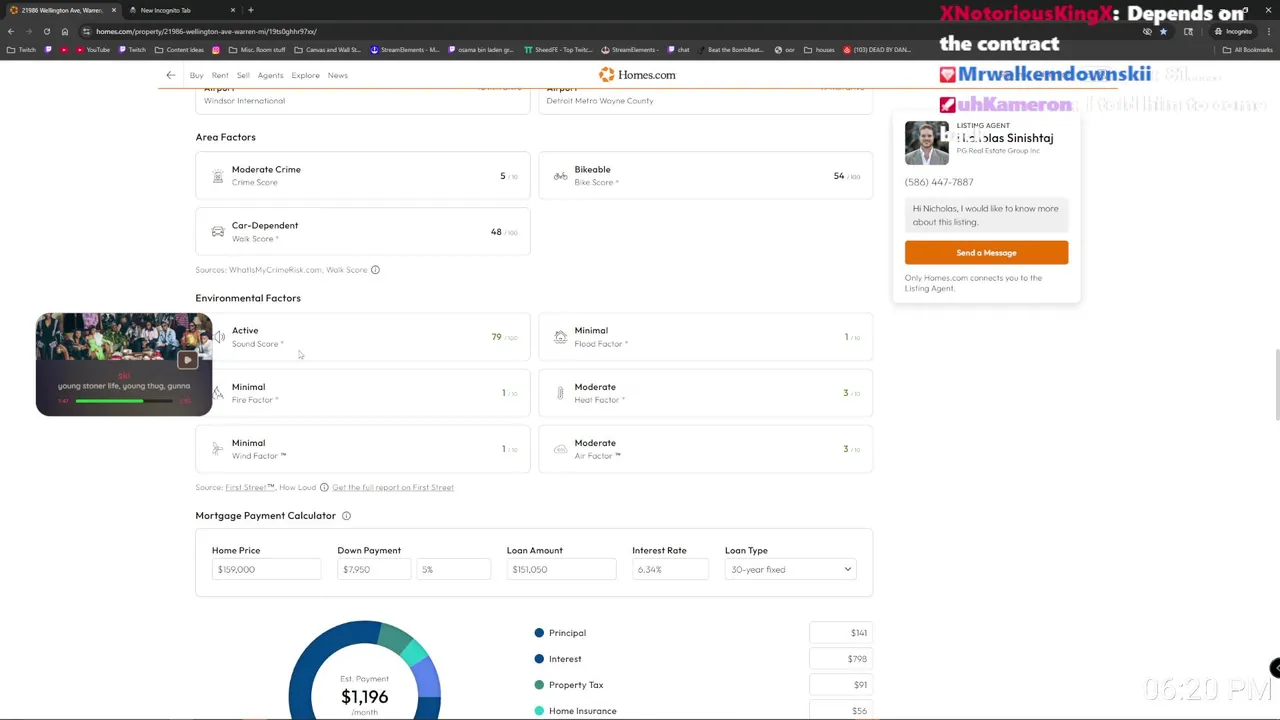
Task: Open the Sell menu
Action: pos(243,75)
